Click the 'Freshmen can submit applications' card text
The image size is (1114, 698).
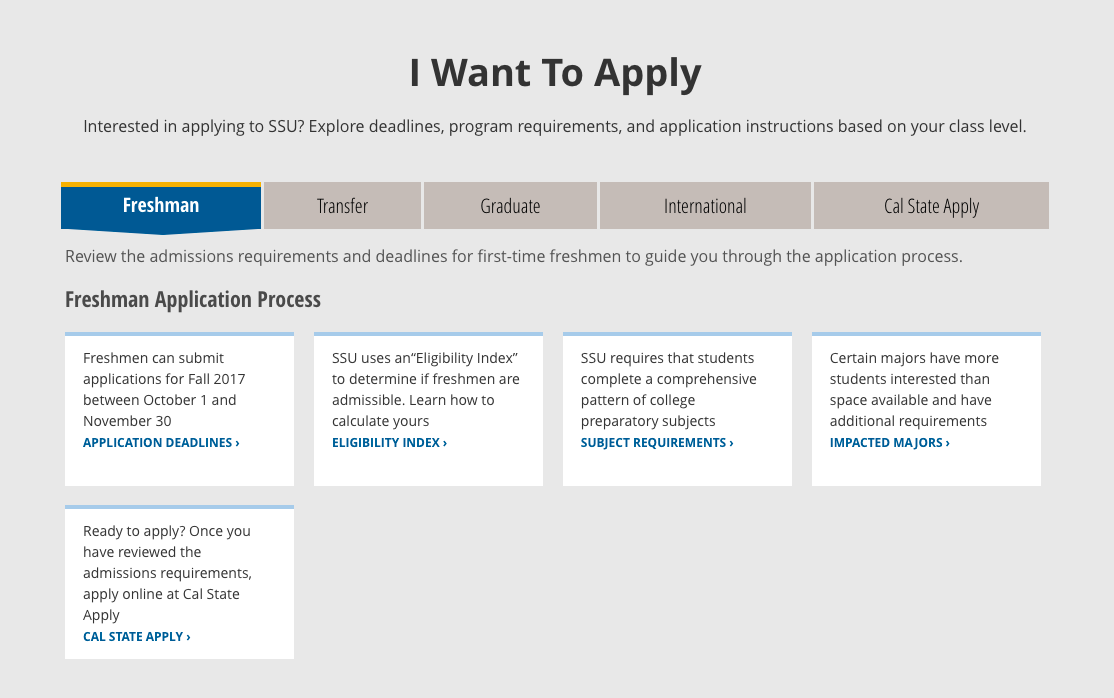(x=164, y=390)
